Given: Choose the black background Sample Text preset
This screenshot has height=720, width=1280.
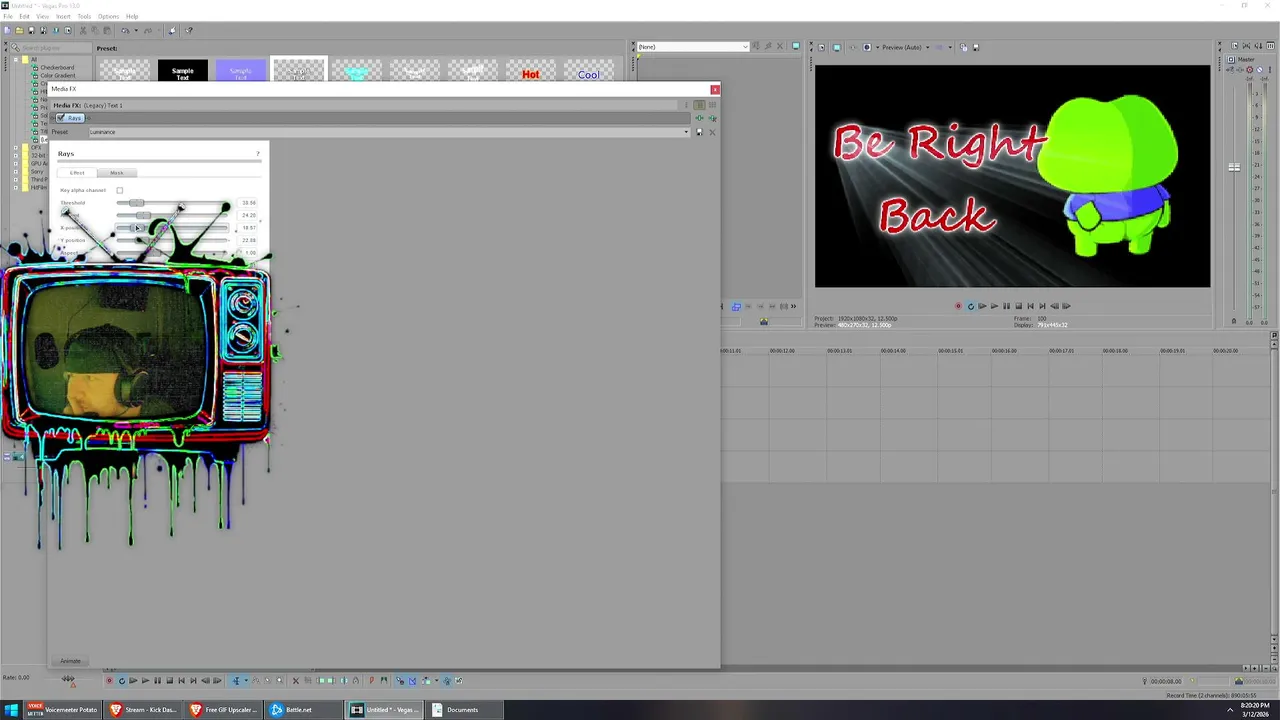Looking at the screenshot, I should 182,72.
